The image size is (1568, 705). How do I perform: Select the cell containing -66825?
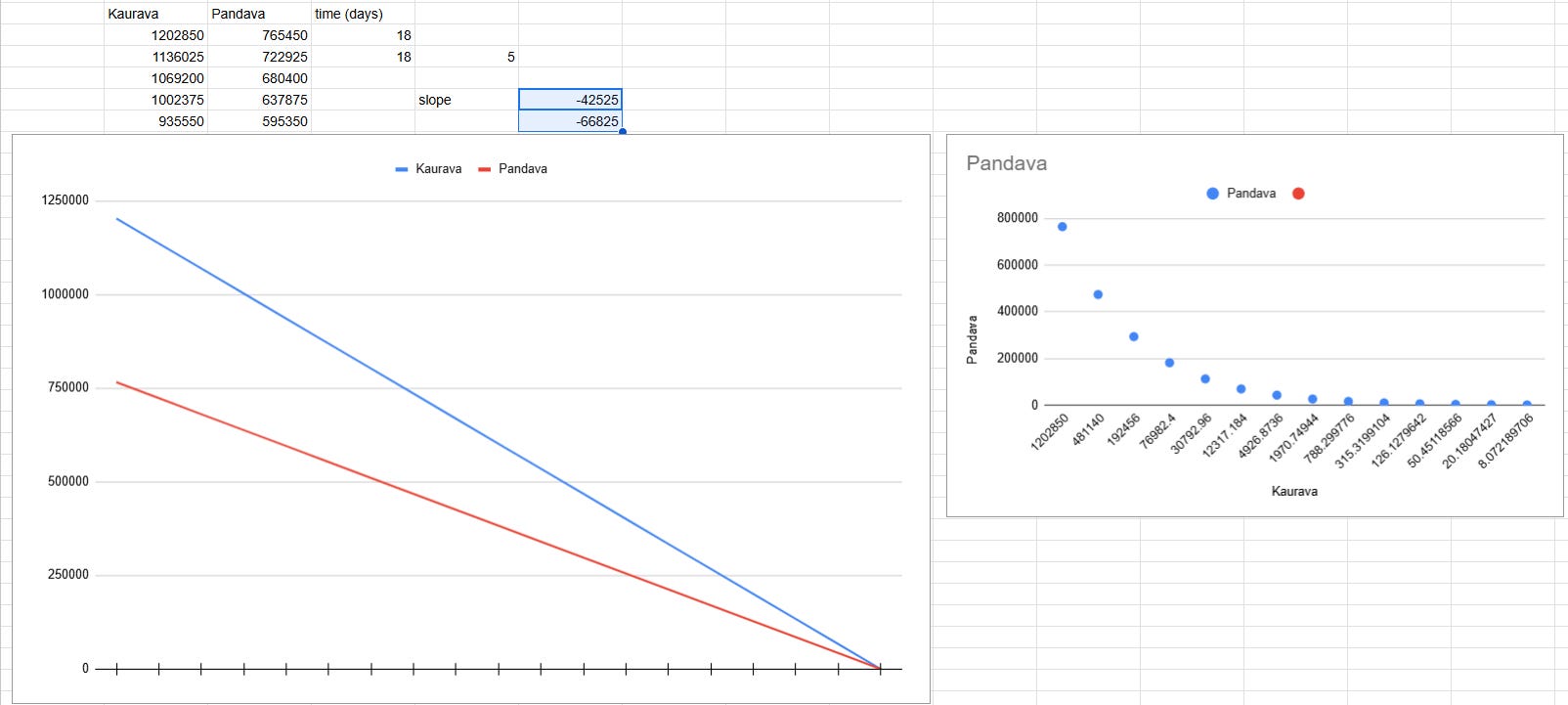570,121
